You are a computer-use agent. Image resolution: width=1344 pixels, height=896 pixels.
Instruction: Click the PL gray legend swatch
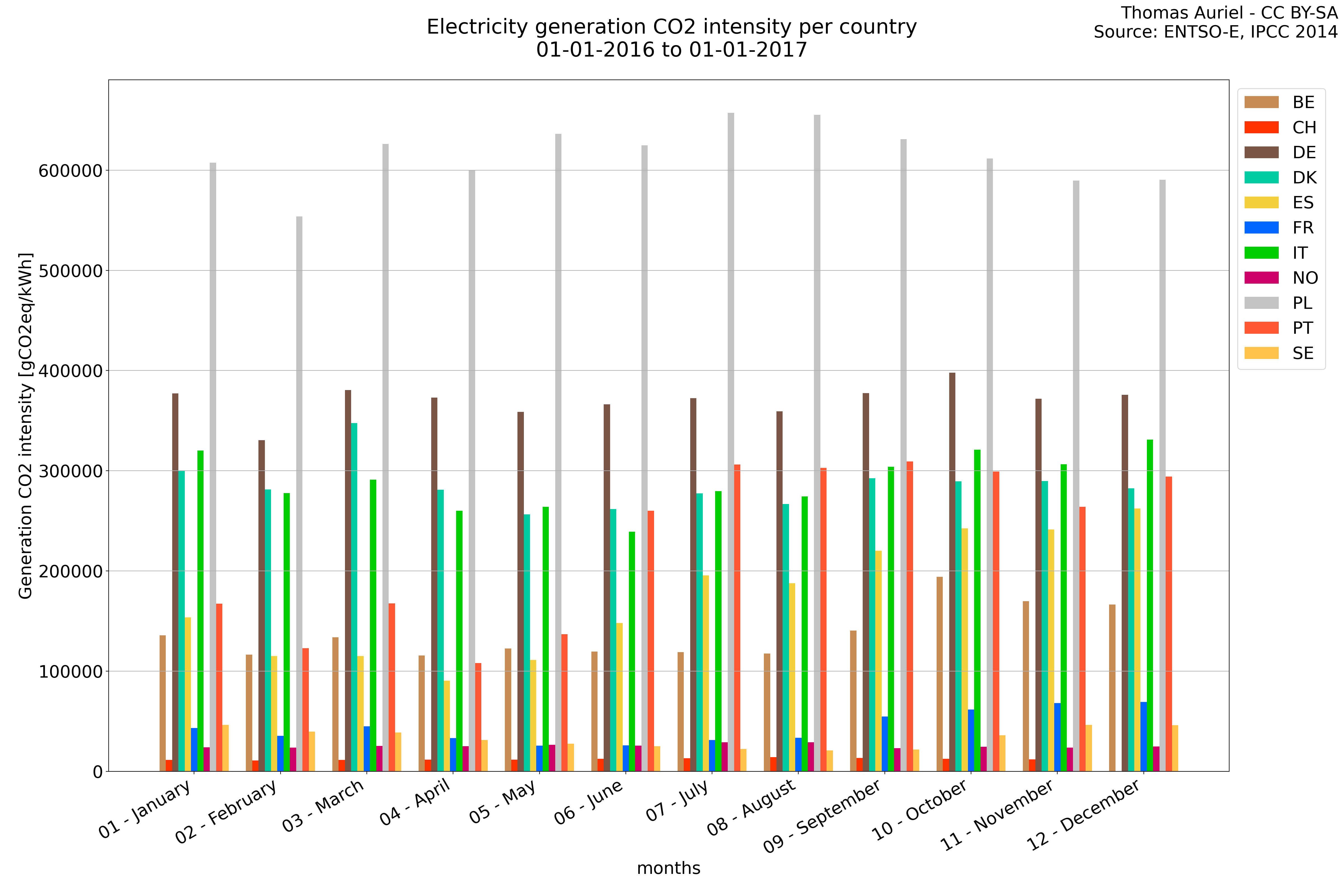pyautogui.click(x=1261, y=304)
